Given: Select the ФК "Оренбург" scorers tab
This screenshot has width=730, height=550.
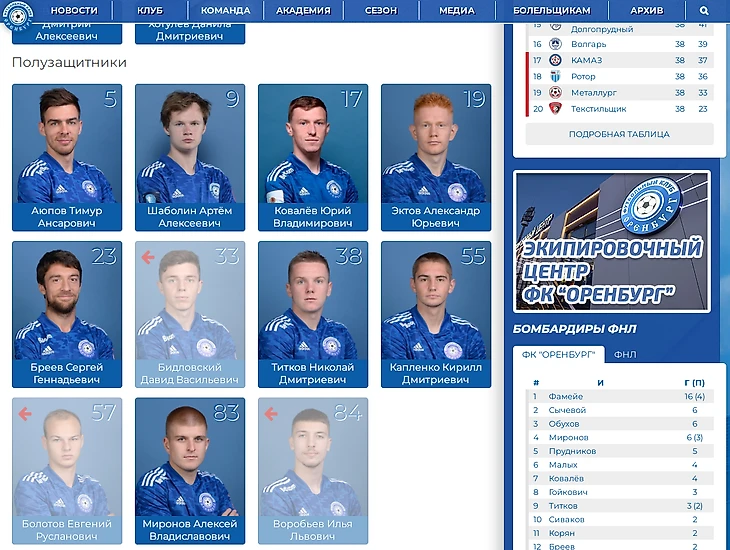Looking at the screenshot, I should (558, 354).
